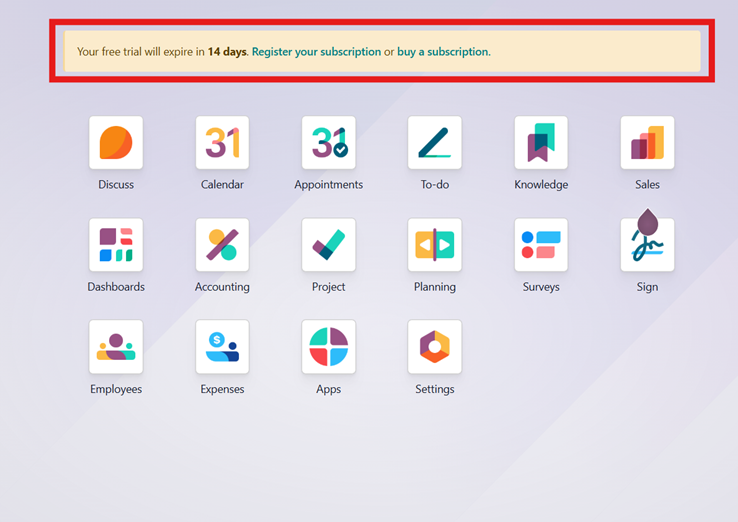Click the Knowledge label under the icon
Viewport: 738px width, 522px height.
(541, 185)
